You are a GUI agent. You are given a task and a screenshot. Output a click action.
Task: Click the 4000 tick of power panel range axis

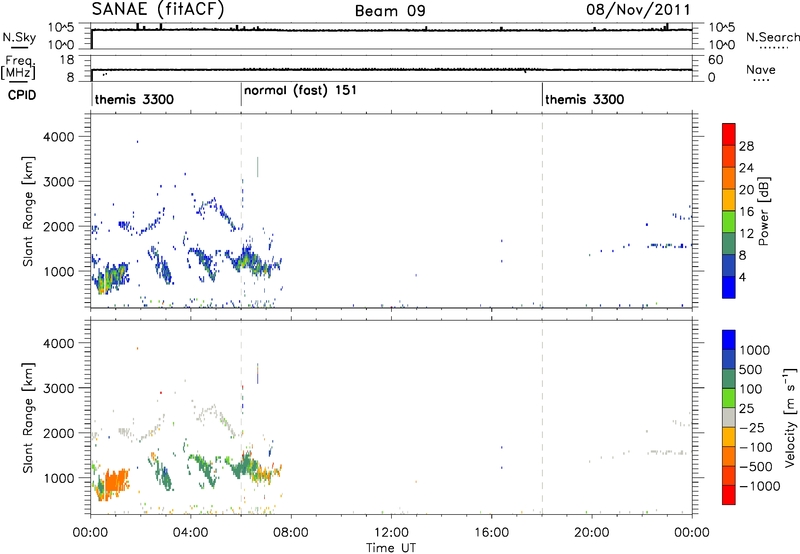pos(58,137)
